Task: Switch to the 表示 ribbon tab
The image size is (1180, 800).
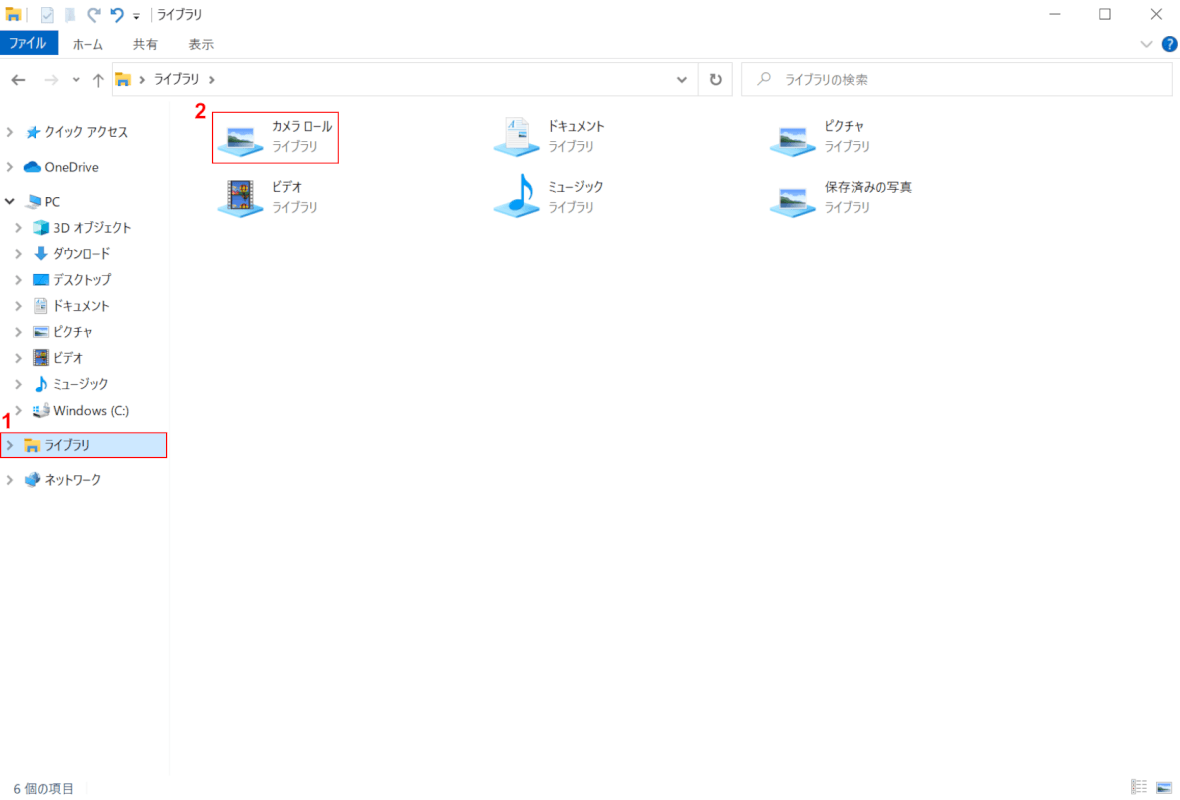Action: click(201, 44)
